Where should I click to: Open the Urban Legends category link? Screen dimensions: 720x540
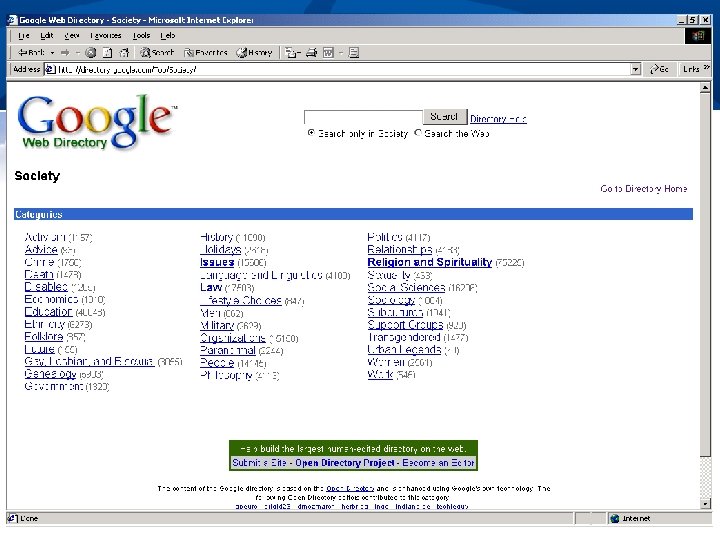tap(404, 349)
